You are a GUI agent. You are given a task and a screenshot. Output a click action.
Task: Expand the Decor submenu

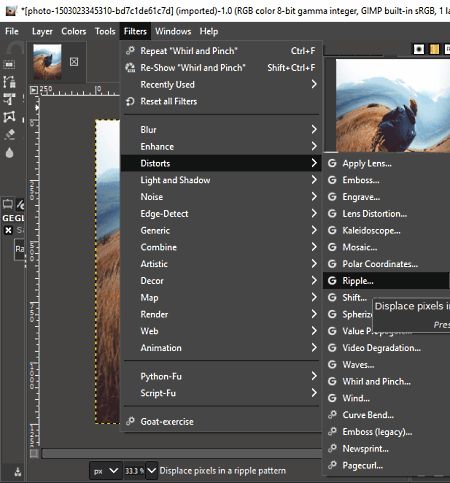pos(221,281)
